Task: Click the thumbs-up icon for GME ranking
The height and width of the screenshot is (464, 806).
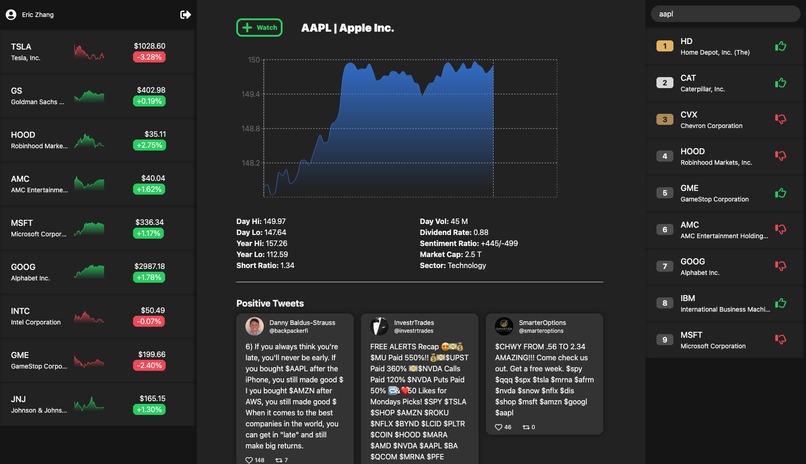Action: point(780,193)
